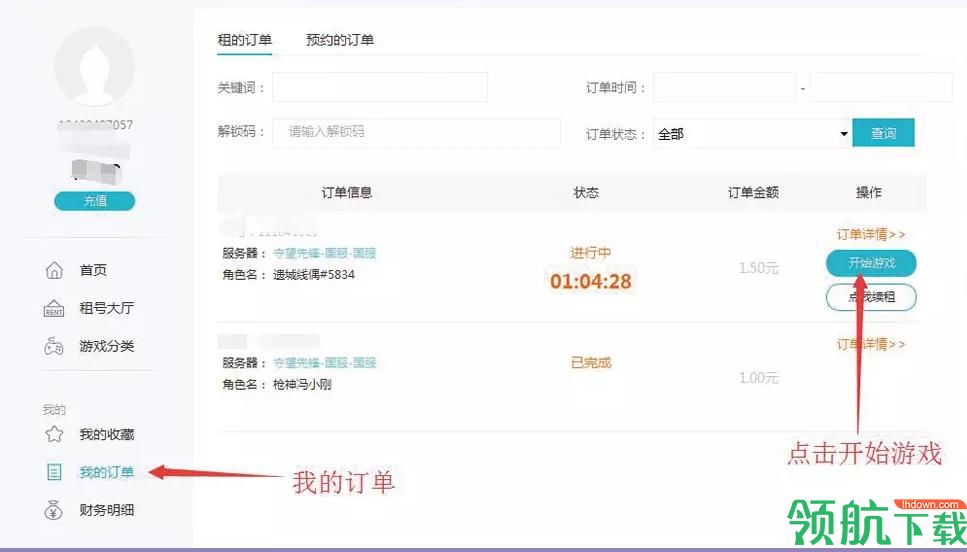
Task: Click the user avatar picture
Action: click(94, 66)
